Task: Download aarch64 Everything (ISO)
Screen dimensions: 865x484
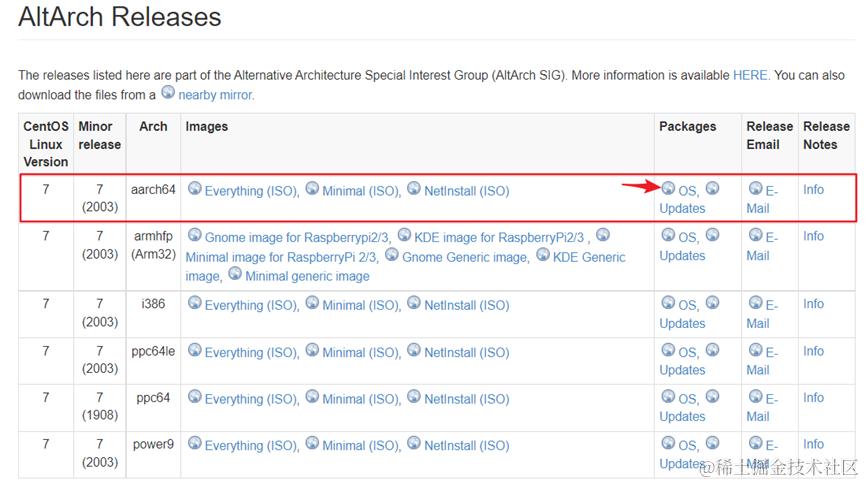Action: pyautogui.click(x=252, y=191)
